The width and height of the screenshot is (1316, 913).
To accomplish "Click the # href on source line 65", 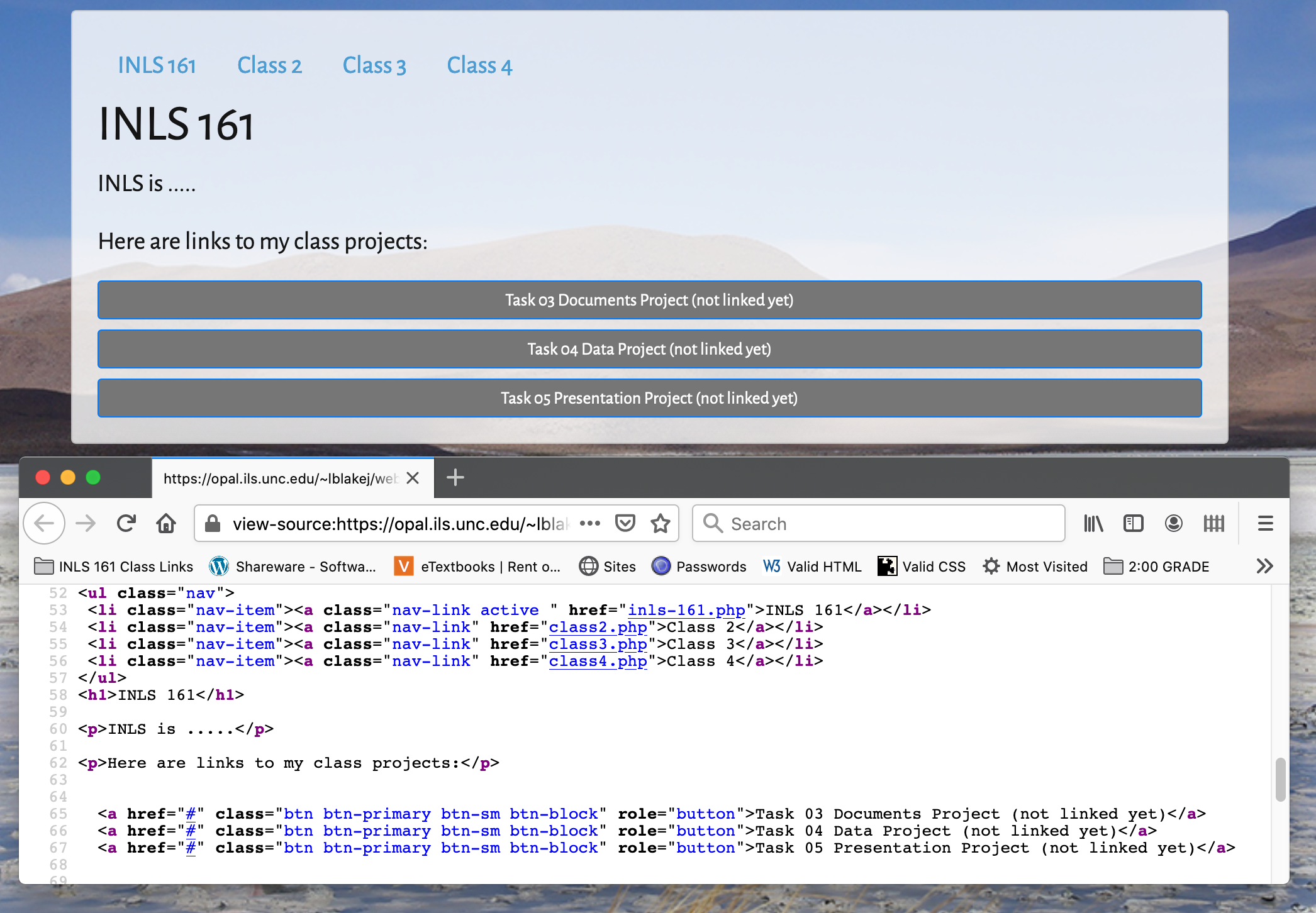I will pyautogui.click(x=191, y=814).
